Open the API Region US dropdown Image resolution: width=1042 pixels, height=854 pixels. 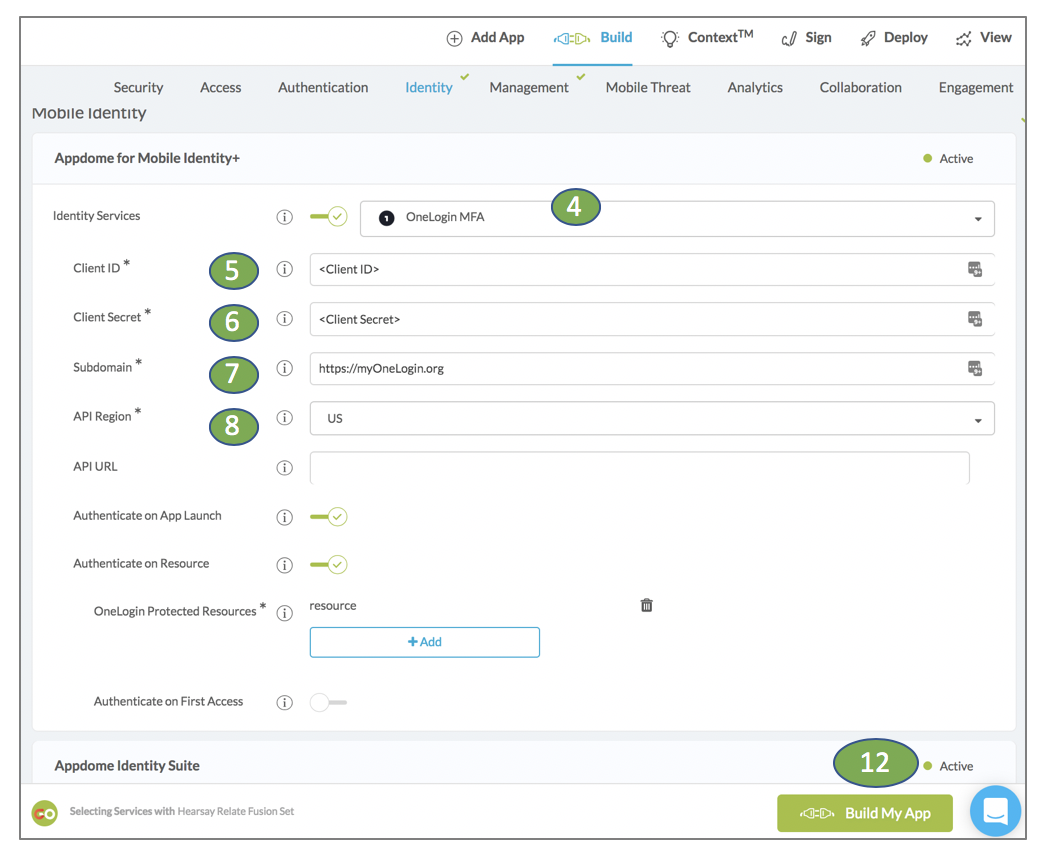(x=652, y=418)
